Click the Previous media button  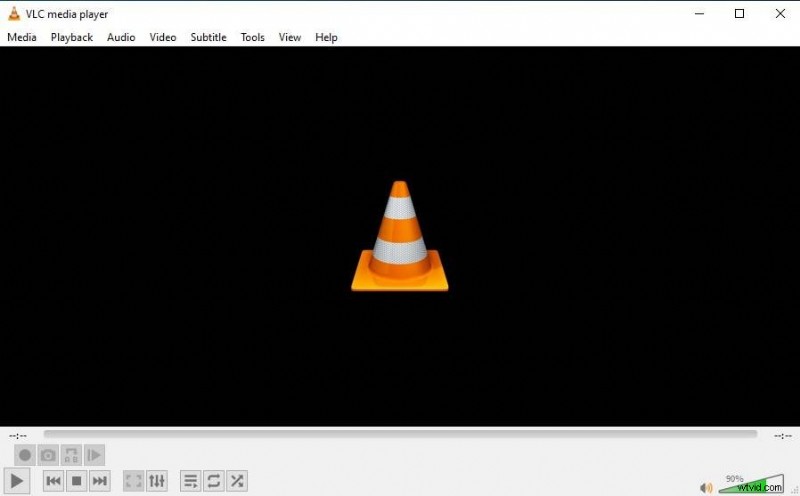54,481
